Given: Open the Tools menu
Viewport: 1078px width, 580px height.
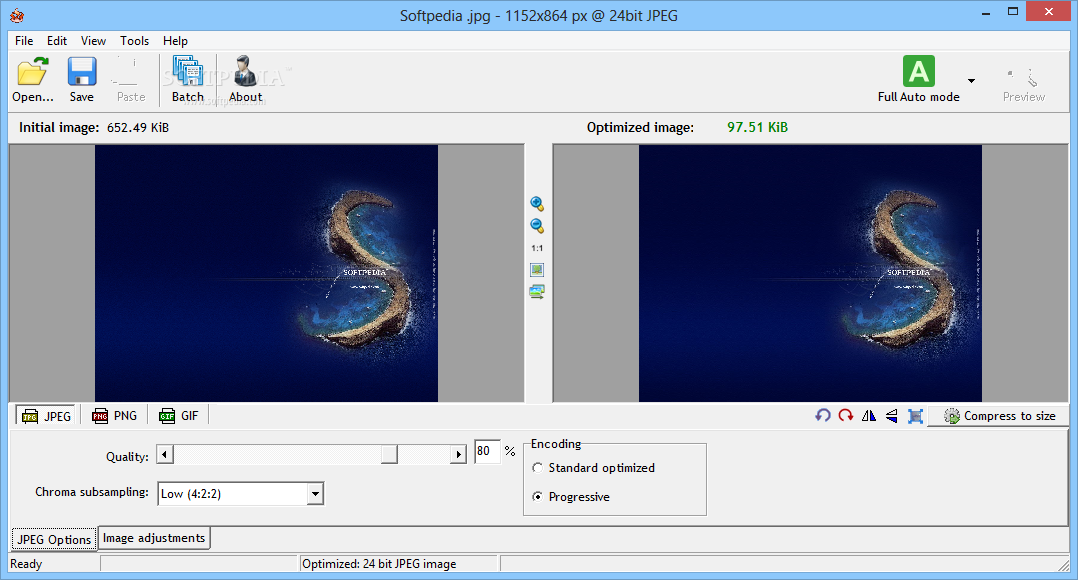Looking at the screenshot, I should coord(135,41).
